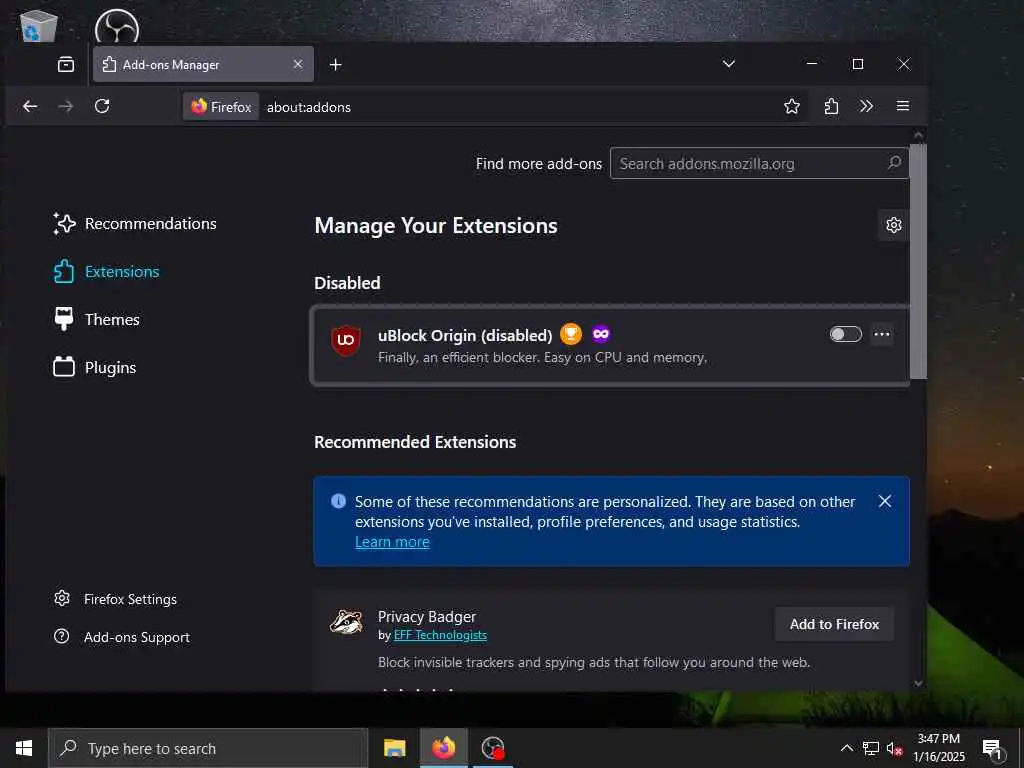Image resolution: width=1024 pixels, height=768 pixels.
Task: Open a new tab with the plus icon
Action: click(x=335, y=65)
